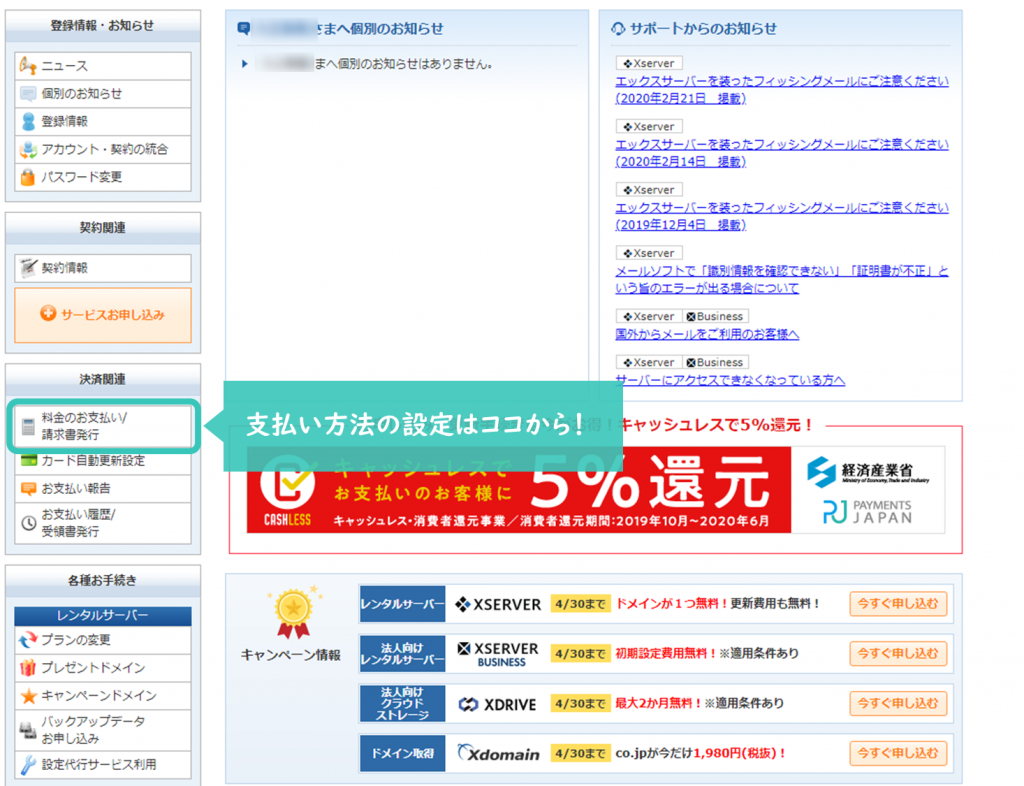
Task: Open 国外からメールをご利用のお客様へ link
Action: click(x=707, y=334)
